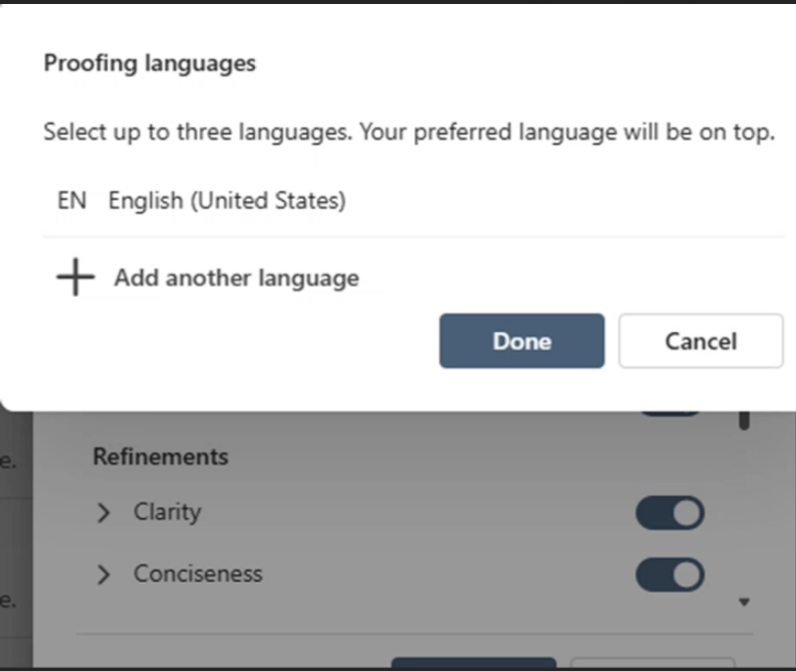This screenshot has height=671, width=796.
Task: Click the Proofing languages dialog title
Action: (149, 64)
